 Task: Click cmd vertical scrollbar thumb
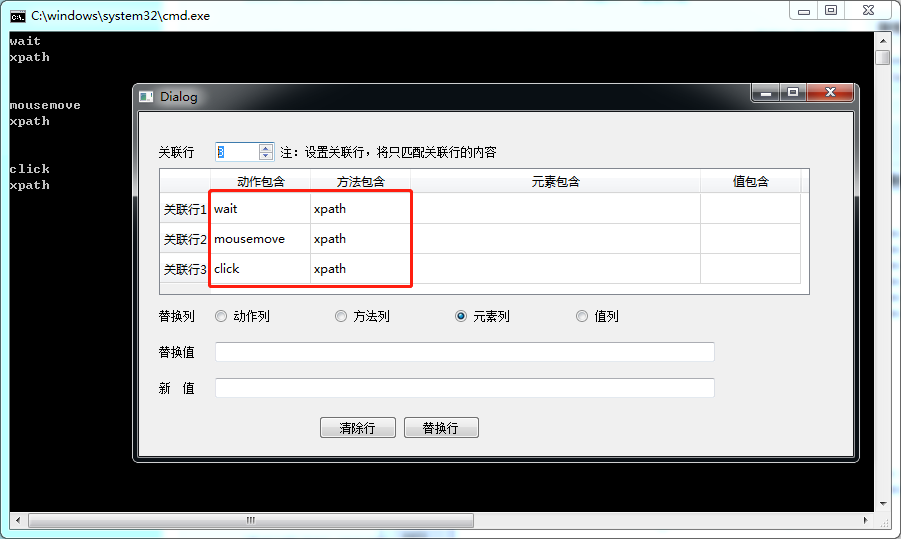pos(883,57)
